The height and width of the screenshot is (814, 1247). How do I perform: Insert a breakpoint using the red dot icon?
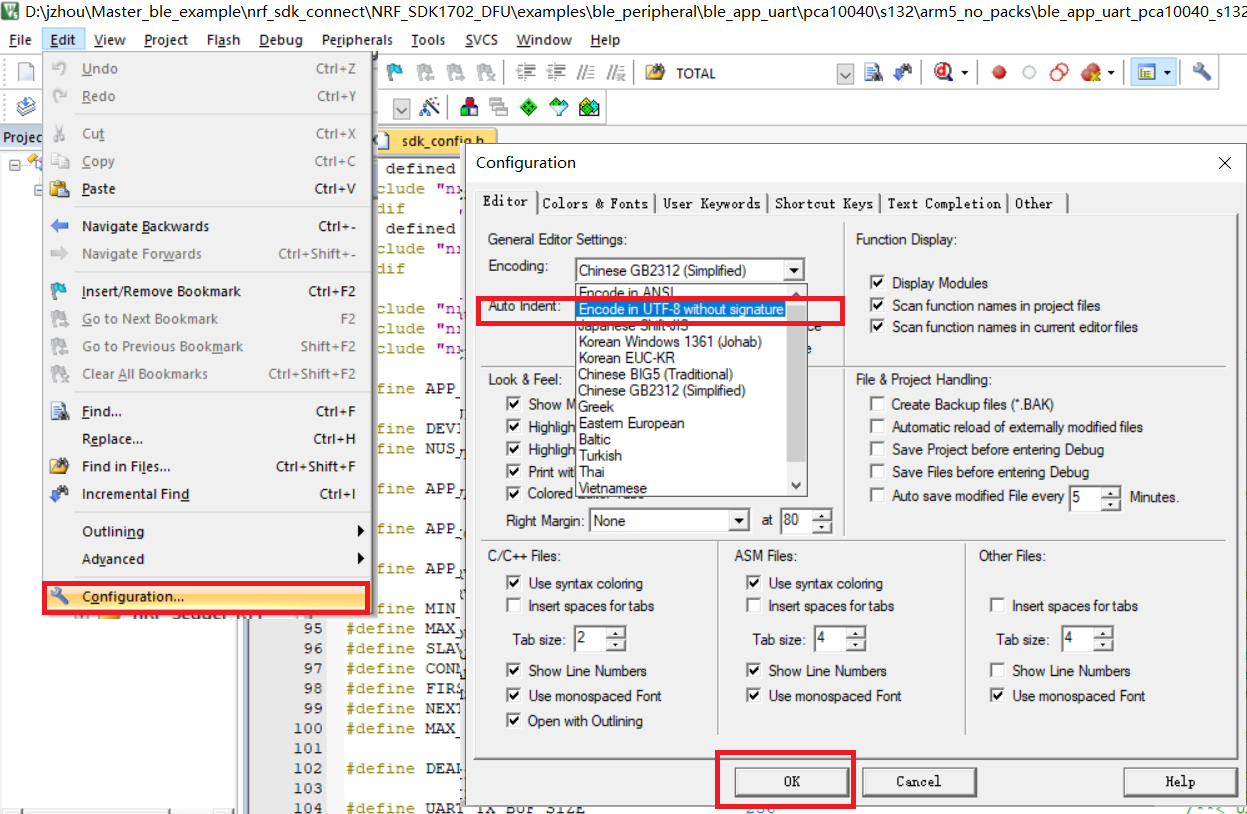(x=999, y=72)
